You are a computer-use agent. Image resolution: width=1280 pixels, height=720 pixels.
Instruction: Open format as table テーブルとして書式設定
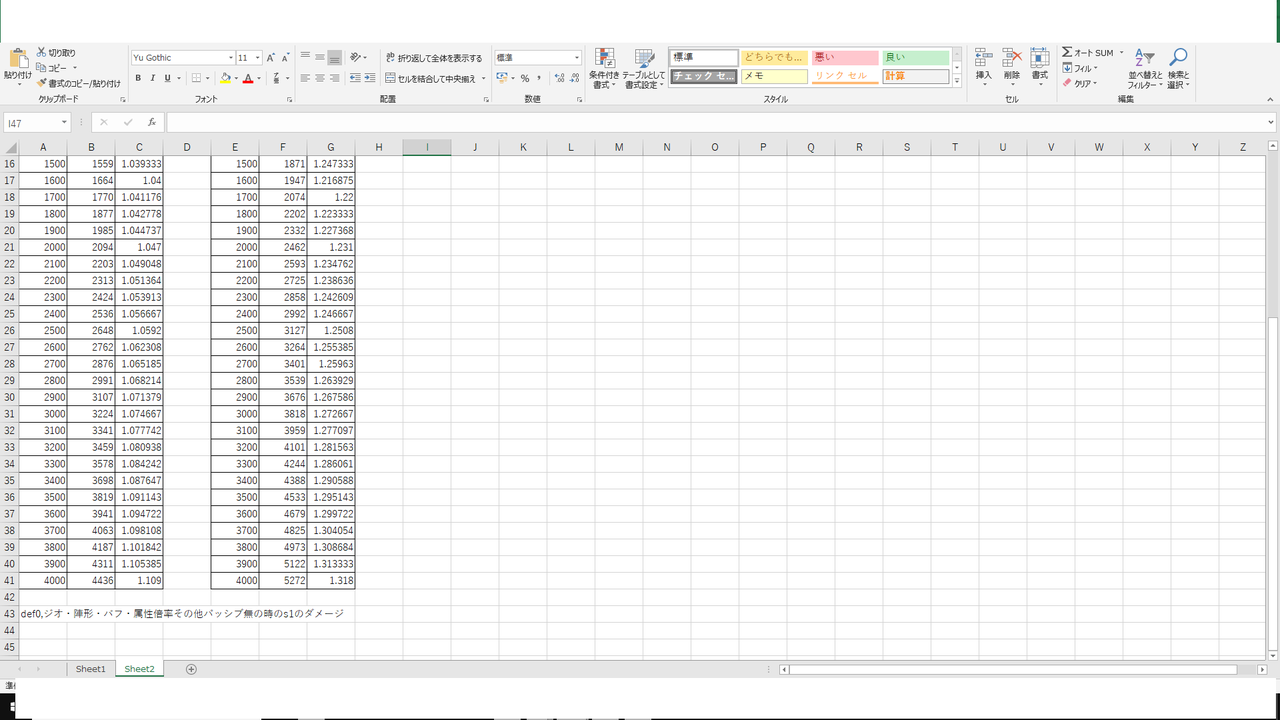644,69
